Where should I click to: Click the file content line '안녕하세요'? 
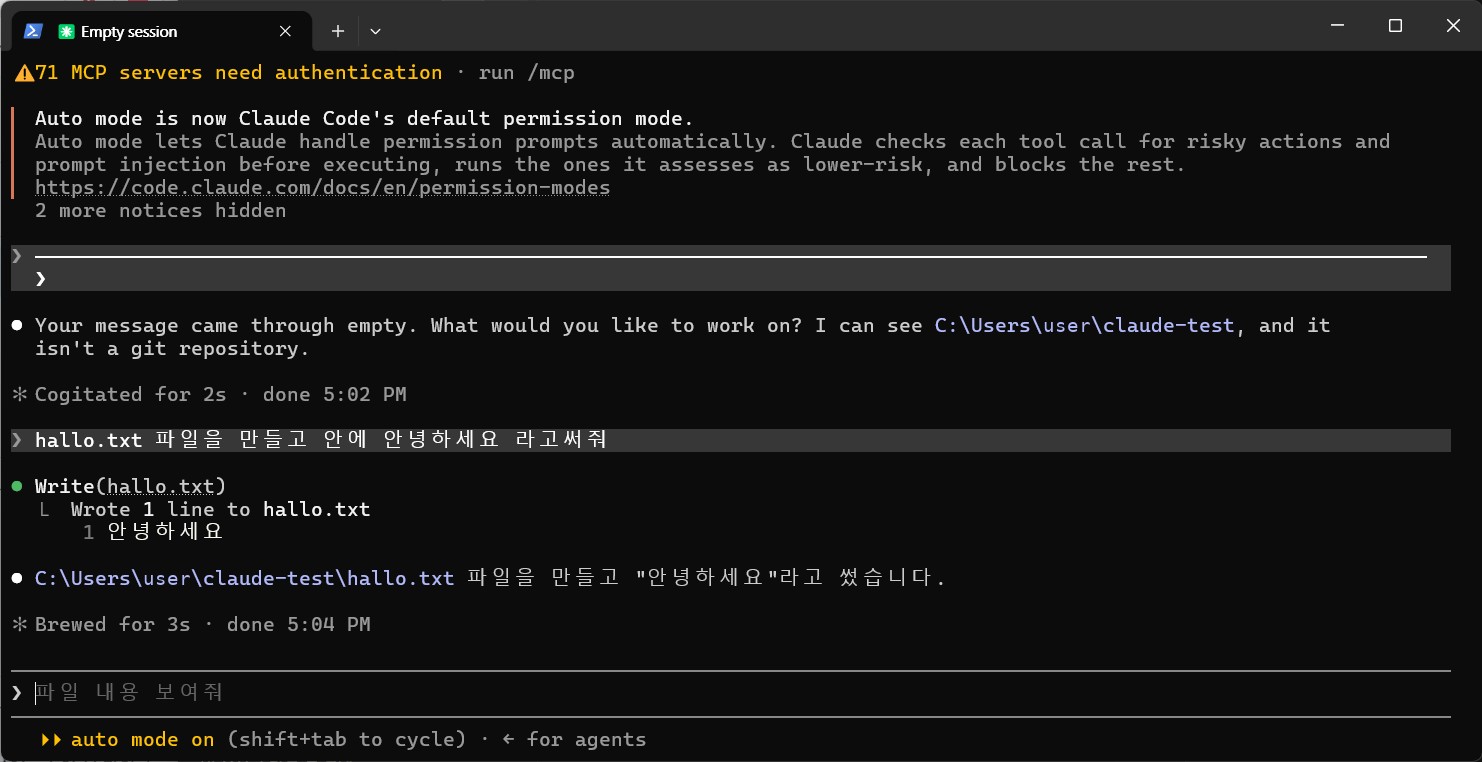165,532
